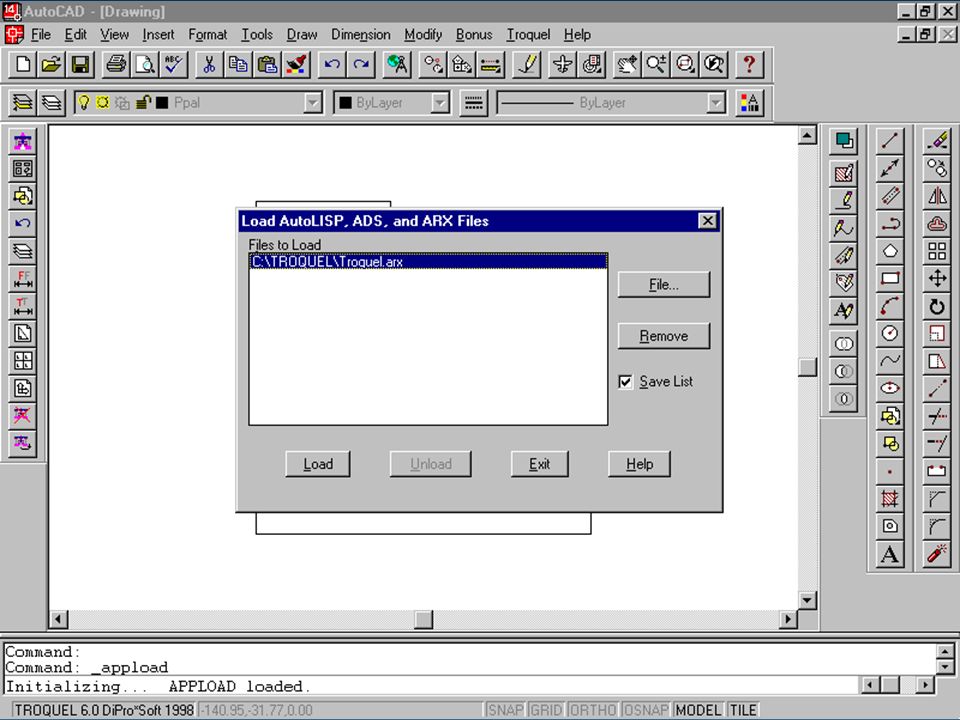Click the Zoom Realtime magnifier icon
The image size is (960, 720).
(x=655, y=64)
